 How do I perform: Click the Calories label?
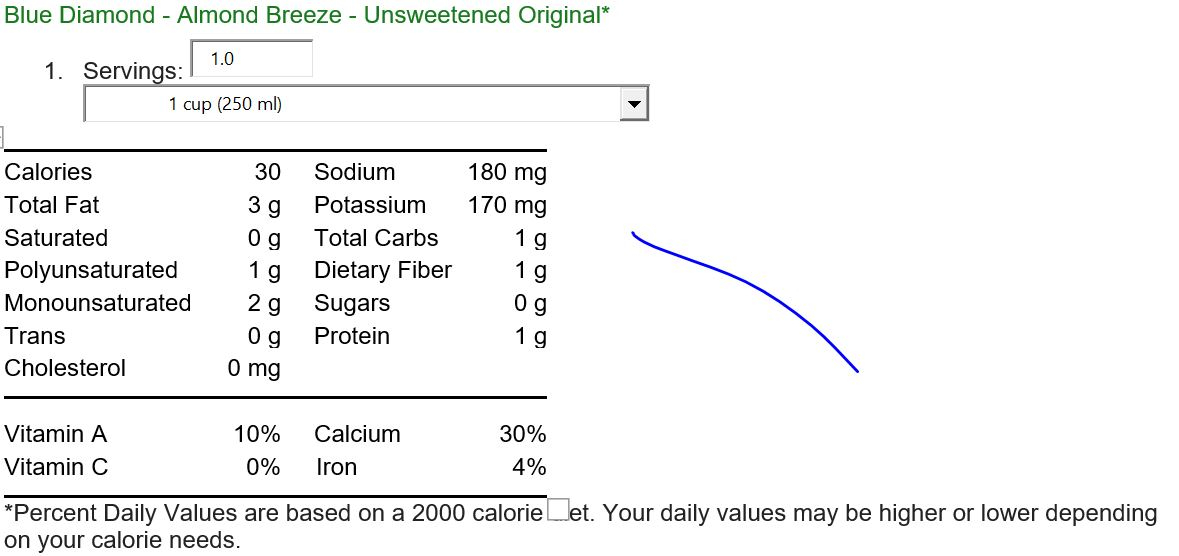pyautogui.click(x=48, y=172)
